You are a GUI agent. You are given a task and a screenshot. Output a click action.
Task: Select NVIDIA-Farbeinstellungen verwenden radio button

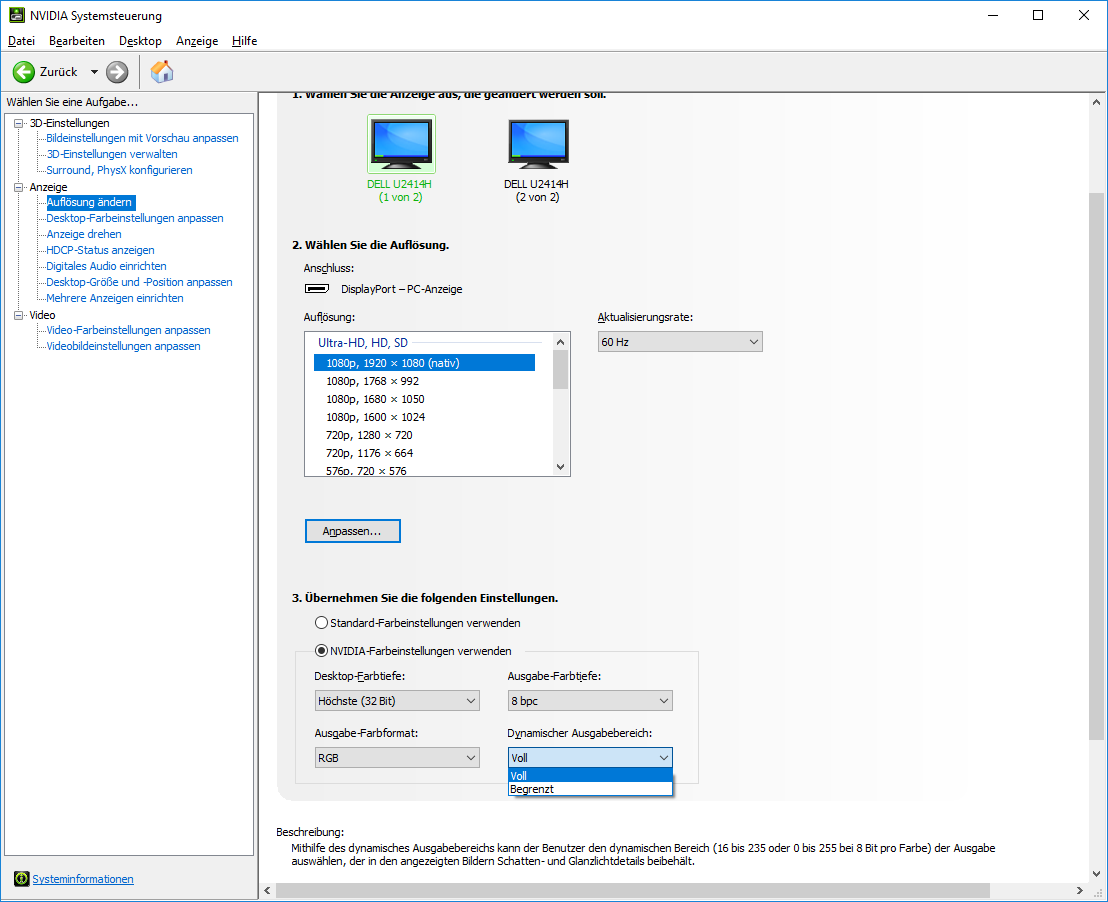[x=322, y=650]
